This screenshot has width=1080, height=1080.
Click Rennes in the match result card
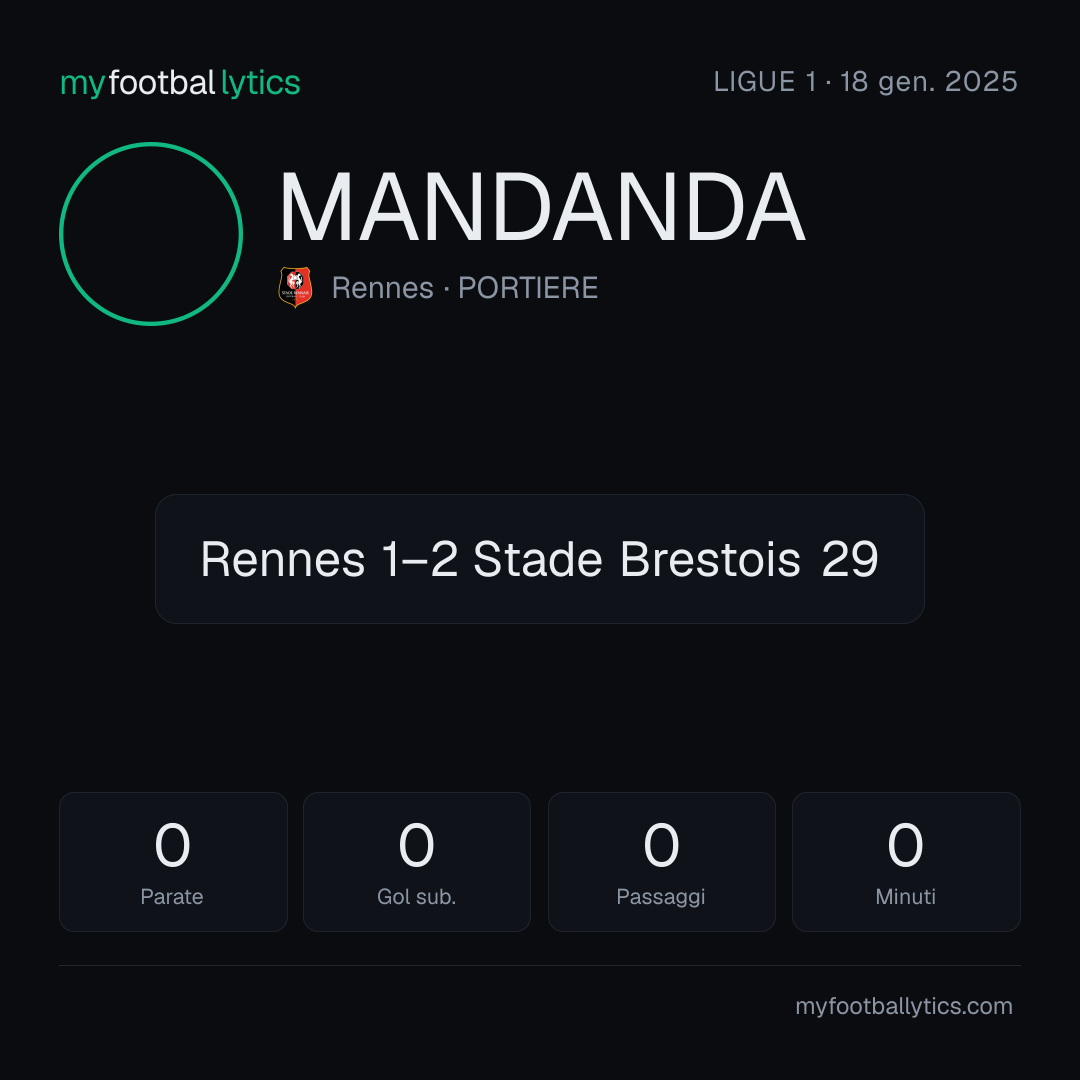[283, 559]
